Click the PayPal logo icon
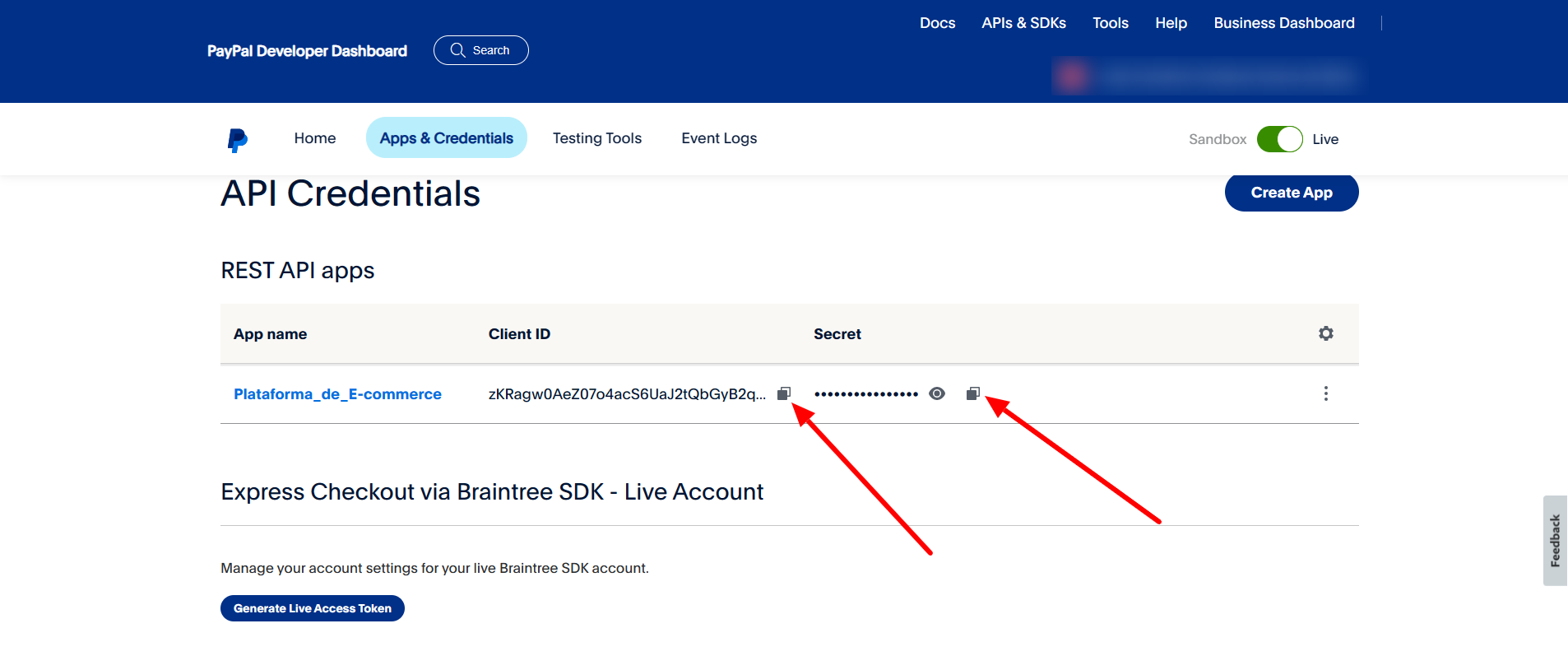 click(237, 140)
